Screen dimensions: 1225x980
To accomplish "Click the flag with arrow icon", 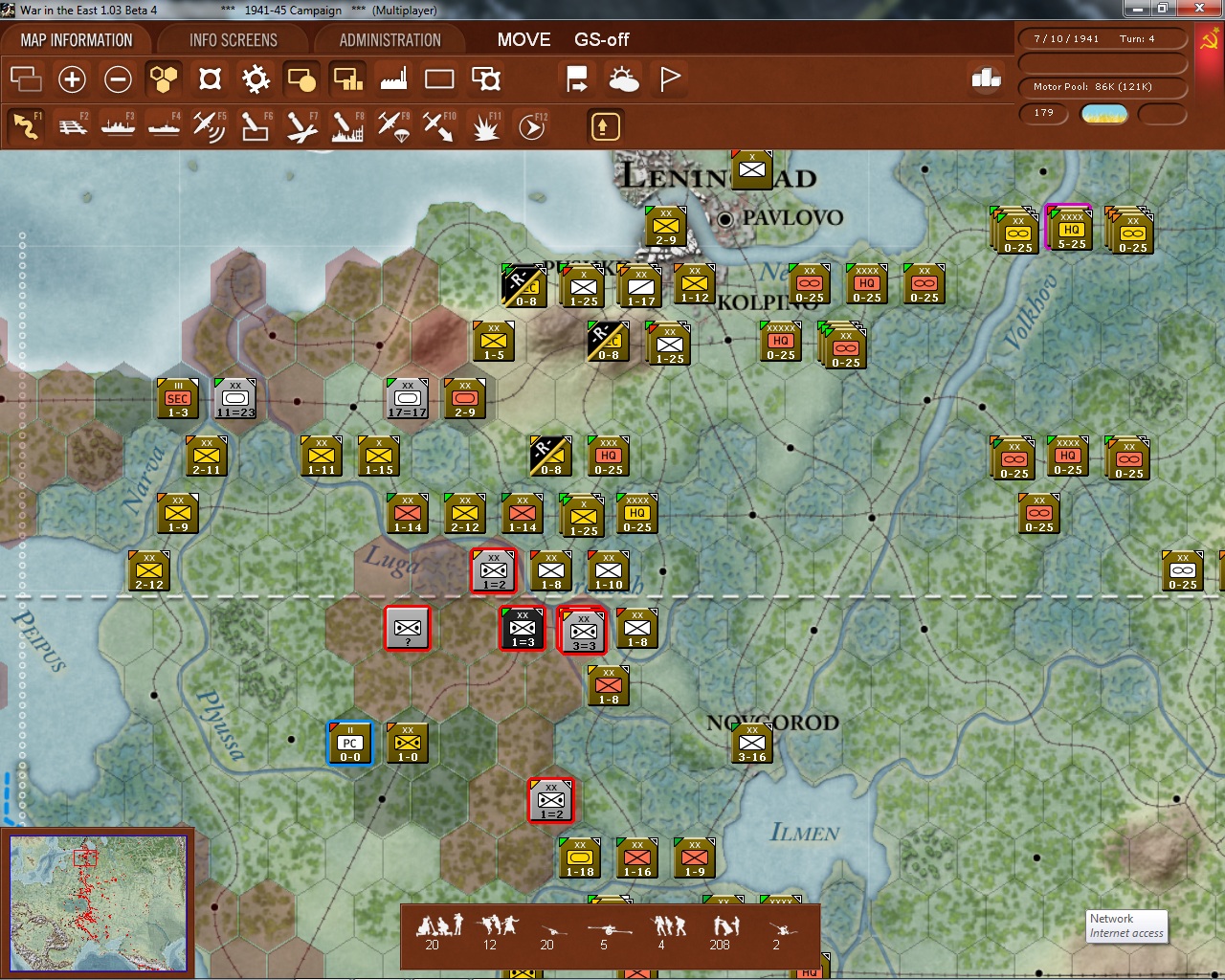I will tap(577, 78).
